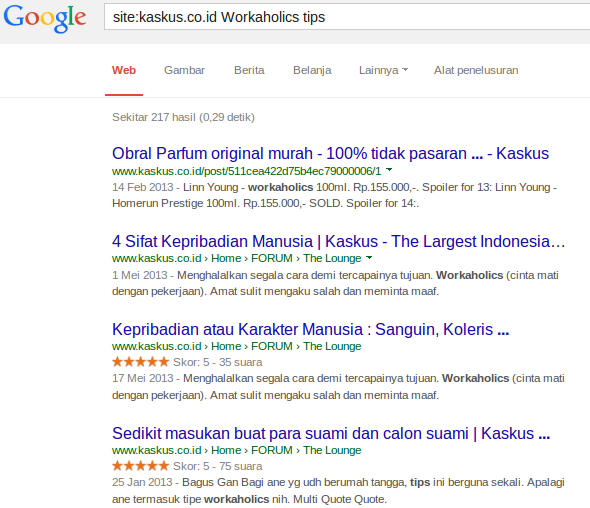Screen dimensions: 590x508
Task: Open result '4 Sifat Kepribadian Manusia'
Action: (x=338, y=241)
